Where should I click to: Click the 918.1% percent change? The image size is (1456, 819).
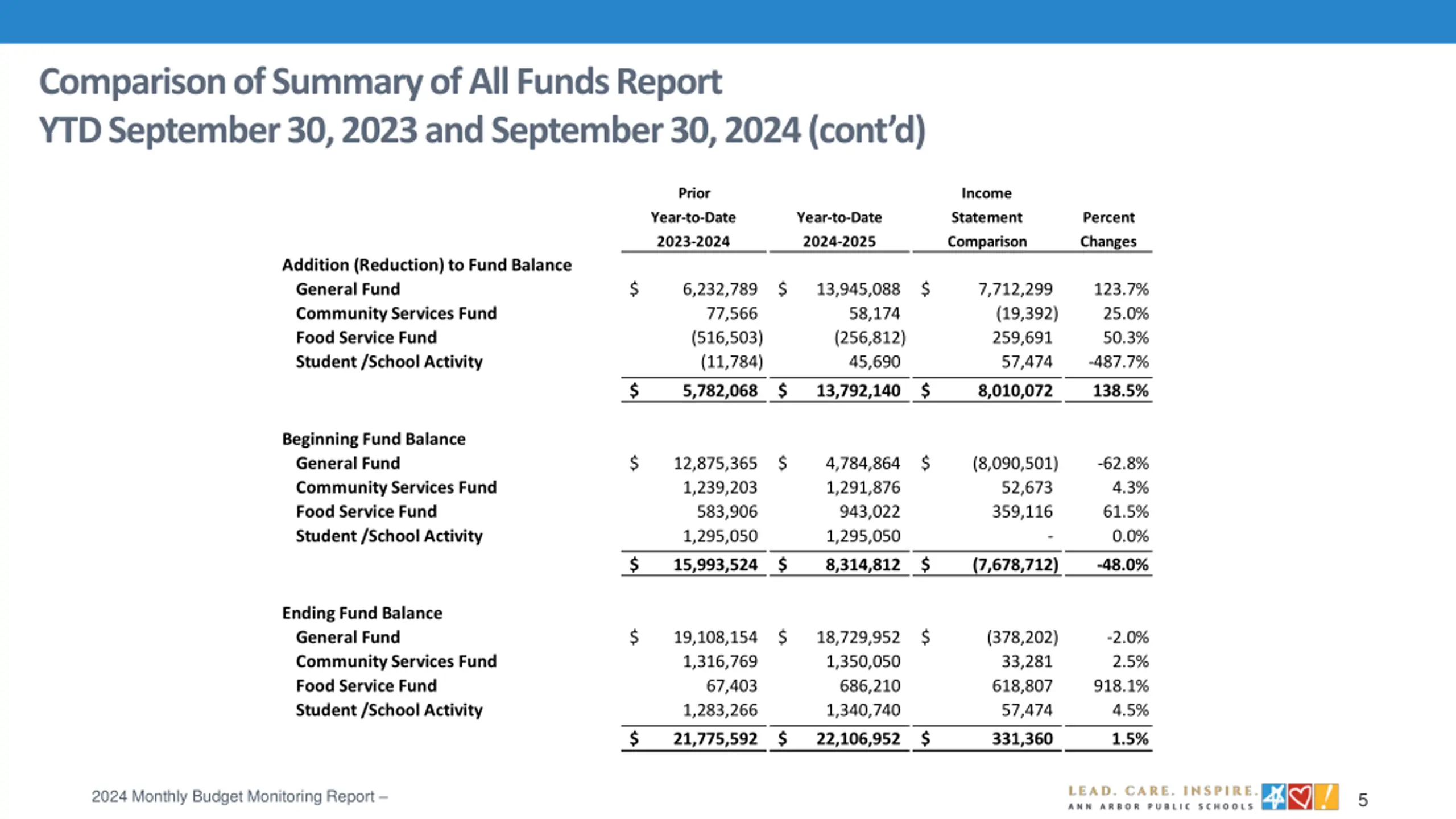coord(1121,686)
